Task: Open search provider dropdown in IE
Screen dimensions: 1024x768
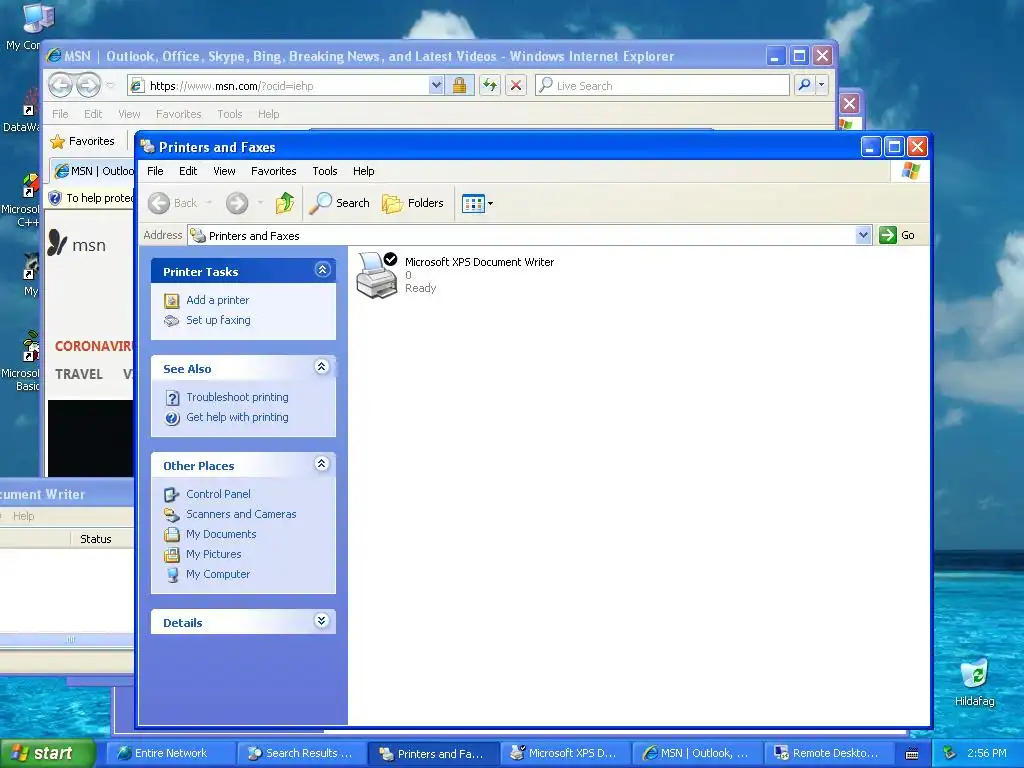Action: tap(822, 85)
